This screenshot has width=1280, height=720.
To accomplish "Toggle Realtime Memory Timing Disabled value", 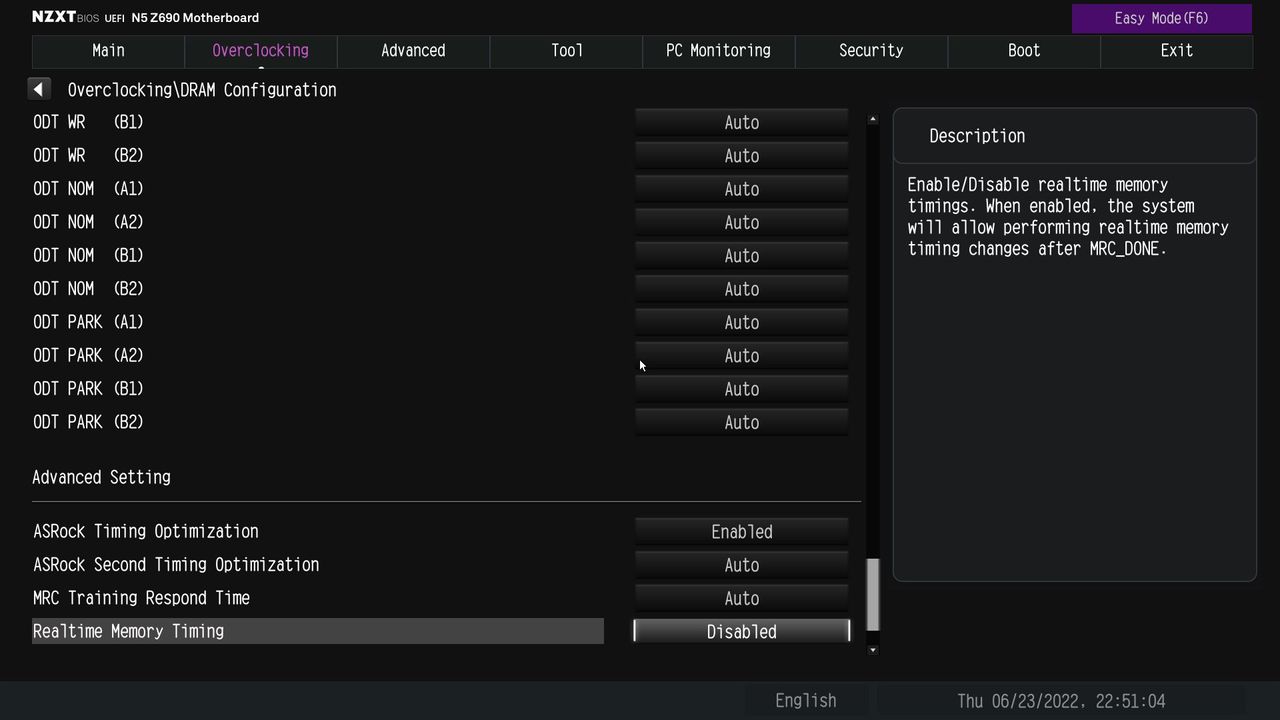I will (741, 631).
